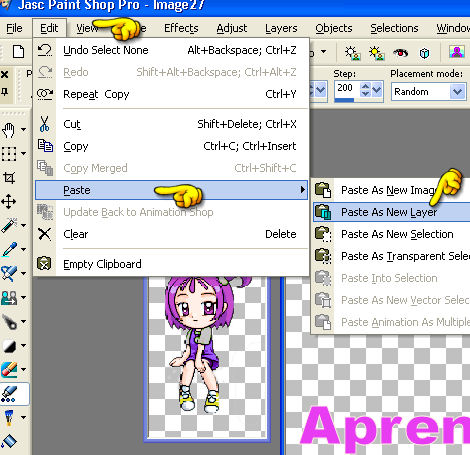Click the canvas with pink Apren text
The height and width of the screenshot is (455, 470).
click(x=378, y=395)
